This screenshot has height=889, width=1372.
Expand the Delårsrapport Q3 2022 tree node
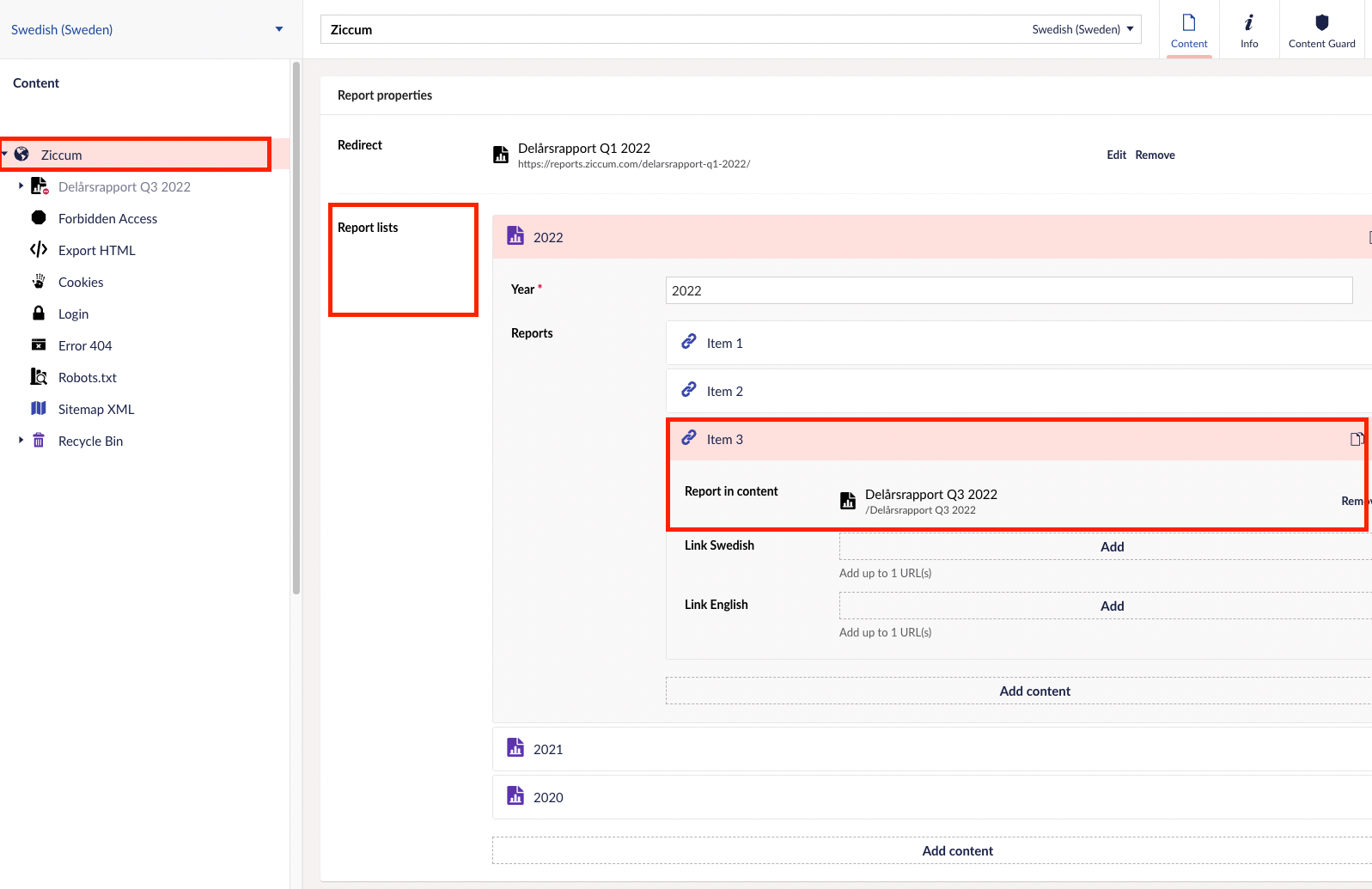[x=21, y=186]
